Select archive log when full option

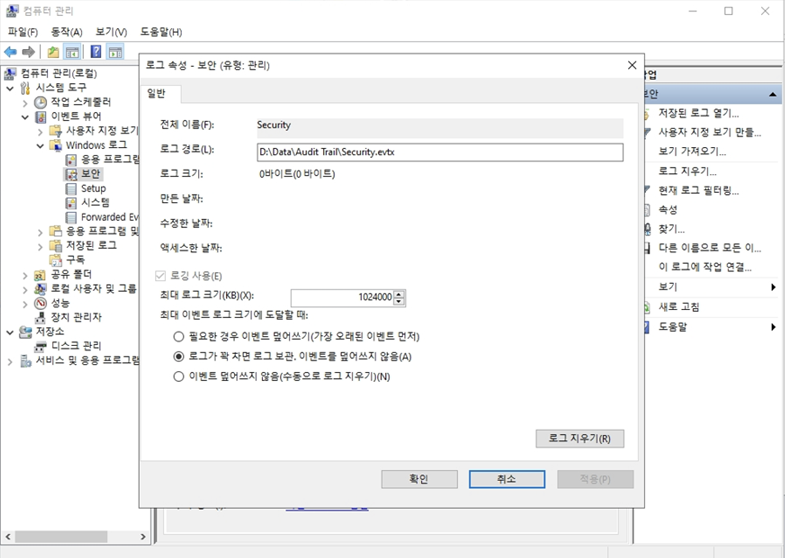178,356
